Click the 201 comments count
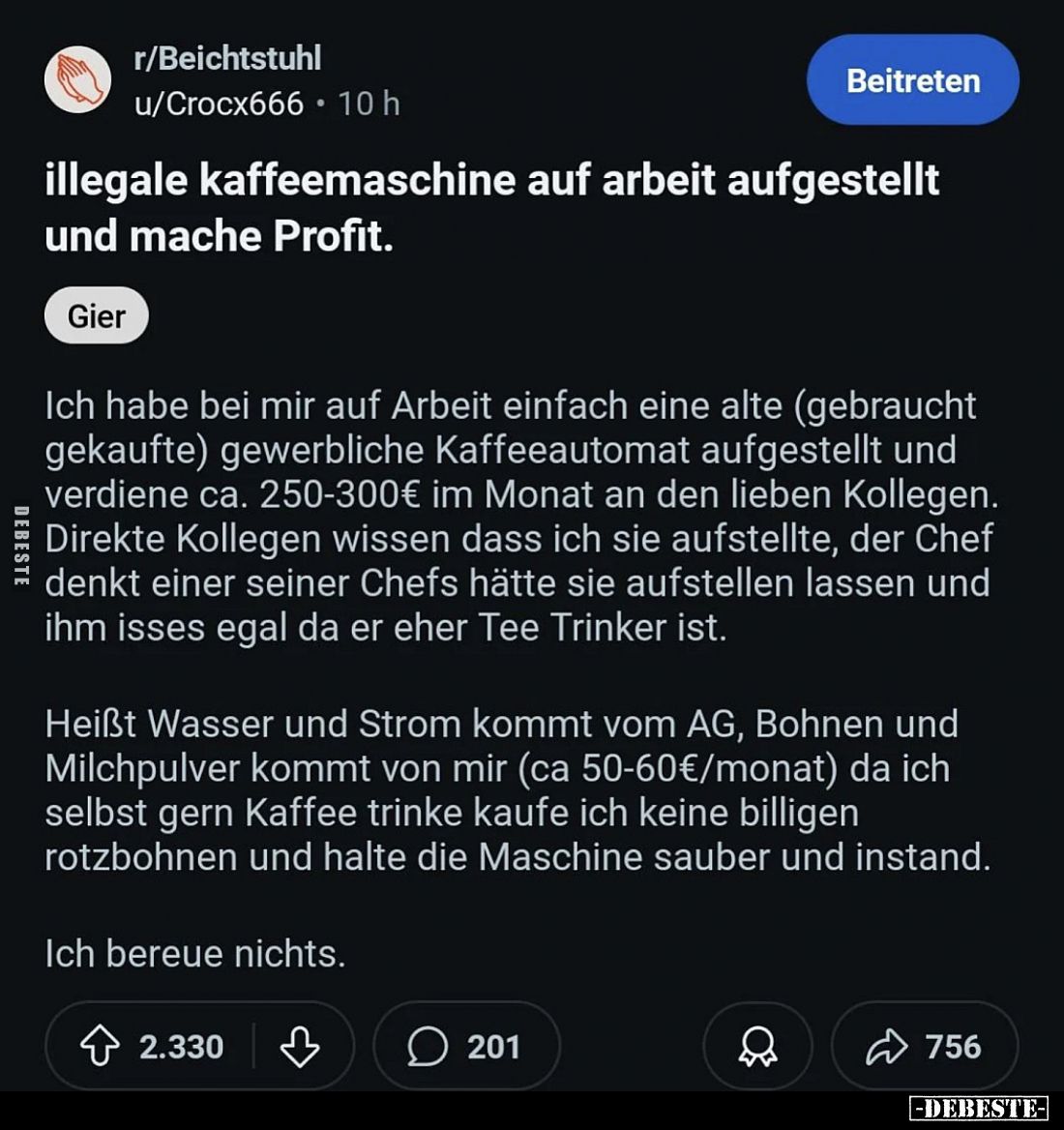The width and height of the screenshot is (1064, 1130). pyautogui.click(x=493, y=1047)
